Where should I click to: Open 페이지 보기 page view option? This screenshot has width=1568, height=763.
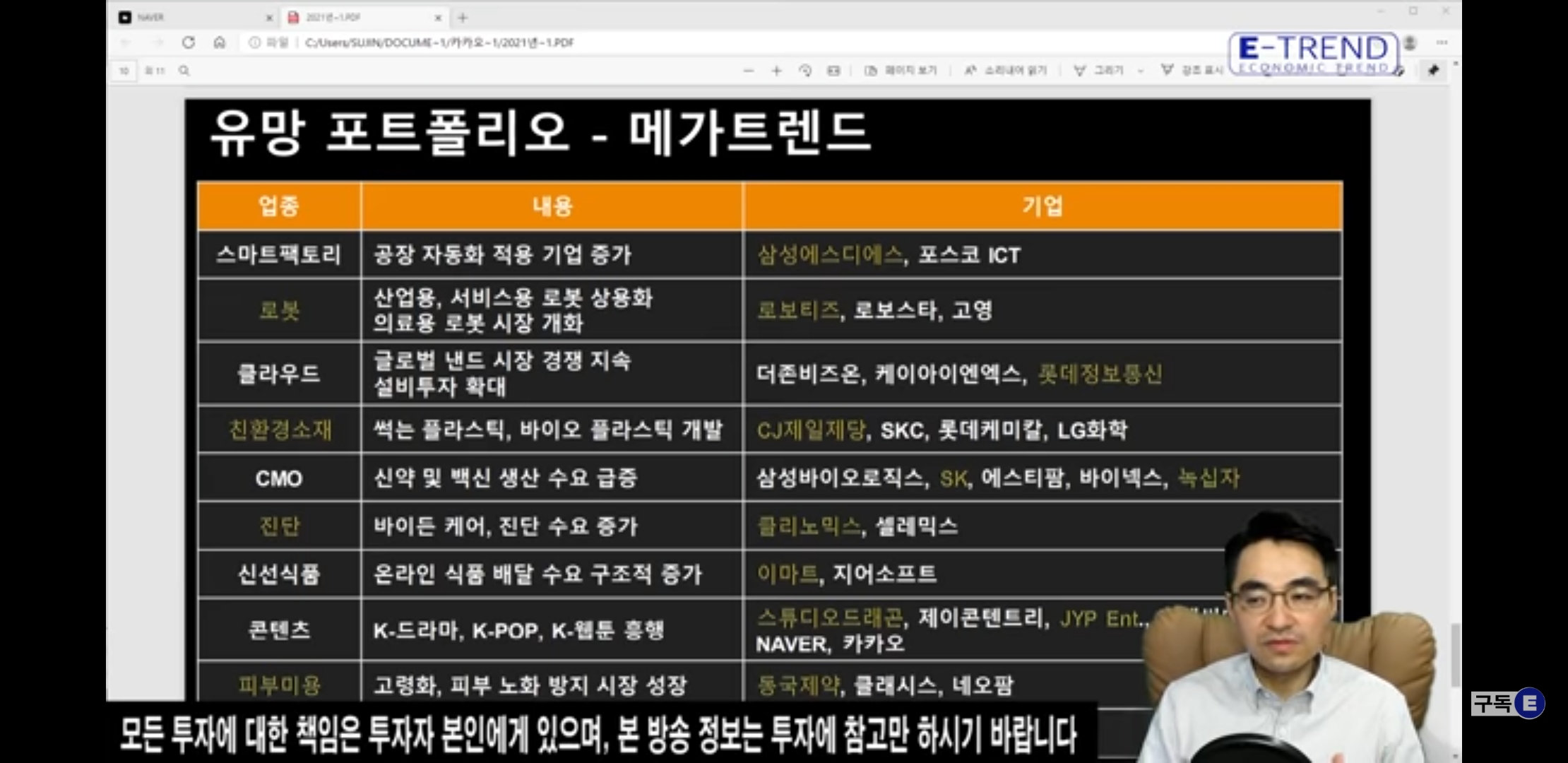pyautogui.click(x=901, y=71)
